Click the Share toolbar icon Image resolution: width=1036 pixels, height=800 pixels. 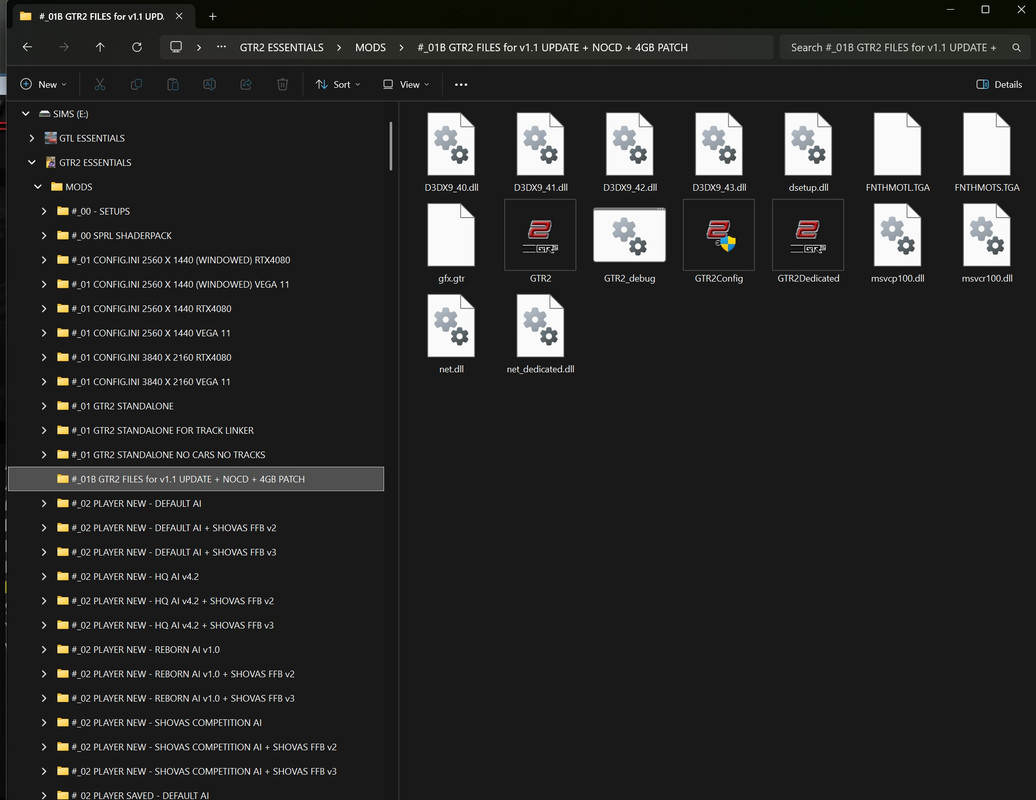point(246,85)
